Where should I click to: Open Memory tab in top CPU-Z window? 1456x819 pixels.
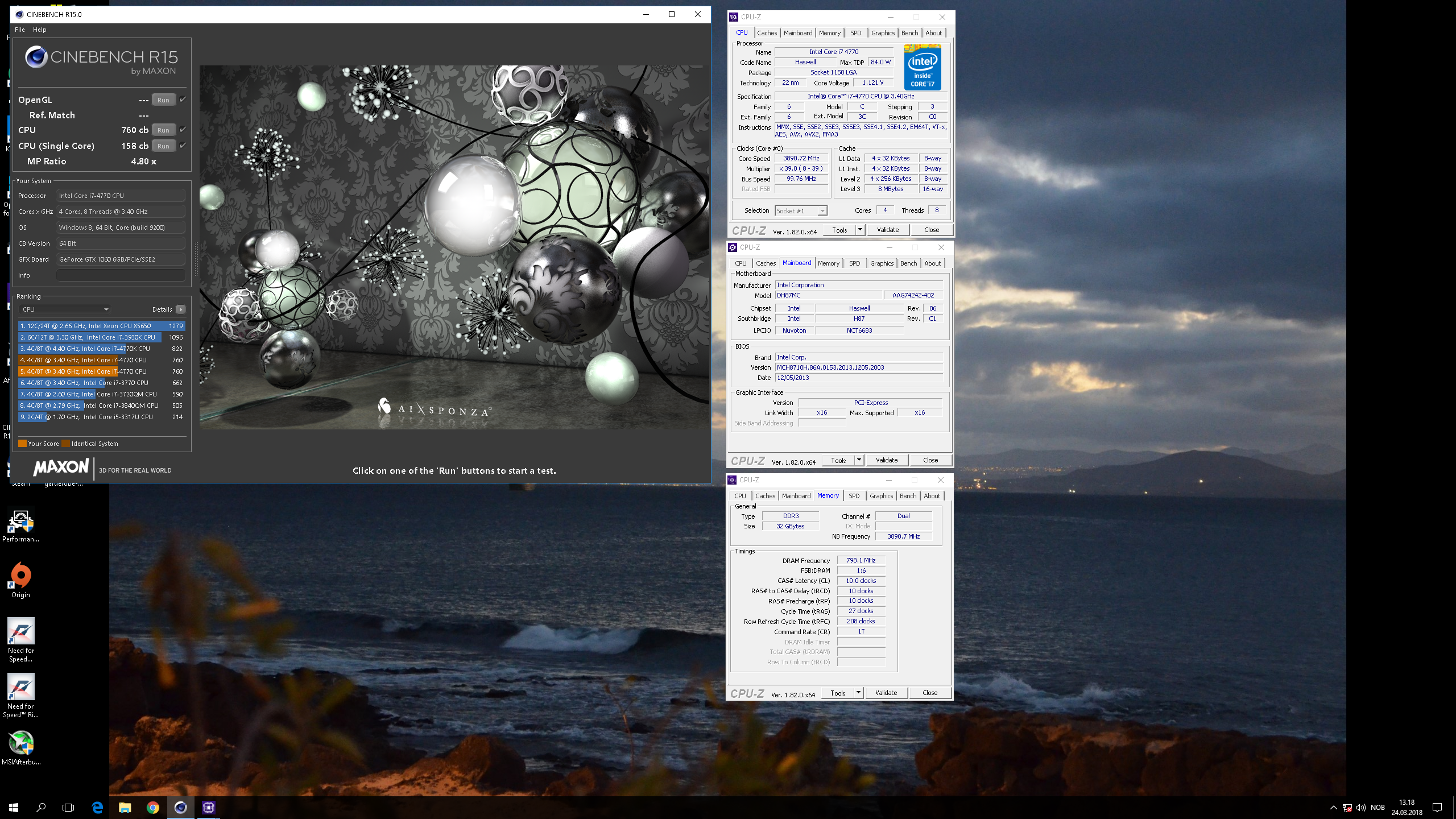[x=829, y=33]
